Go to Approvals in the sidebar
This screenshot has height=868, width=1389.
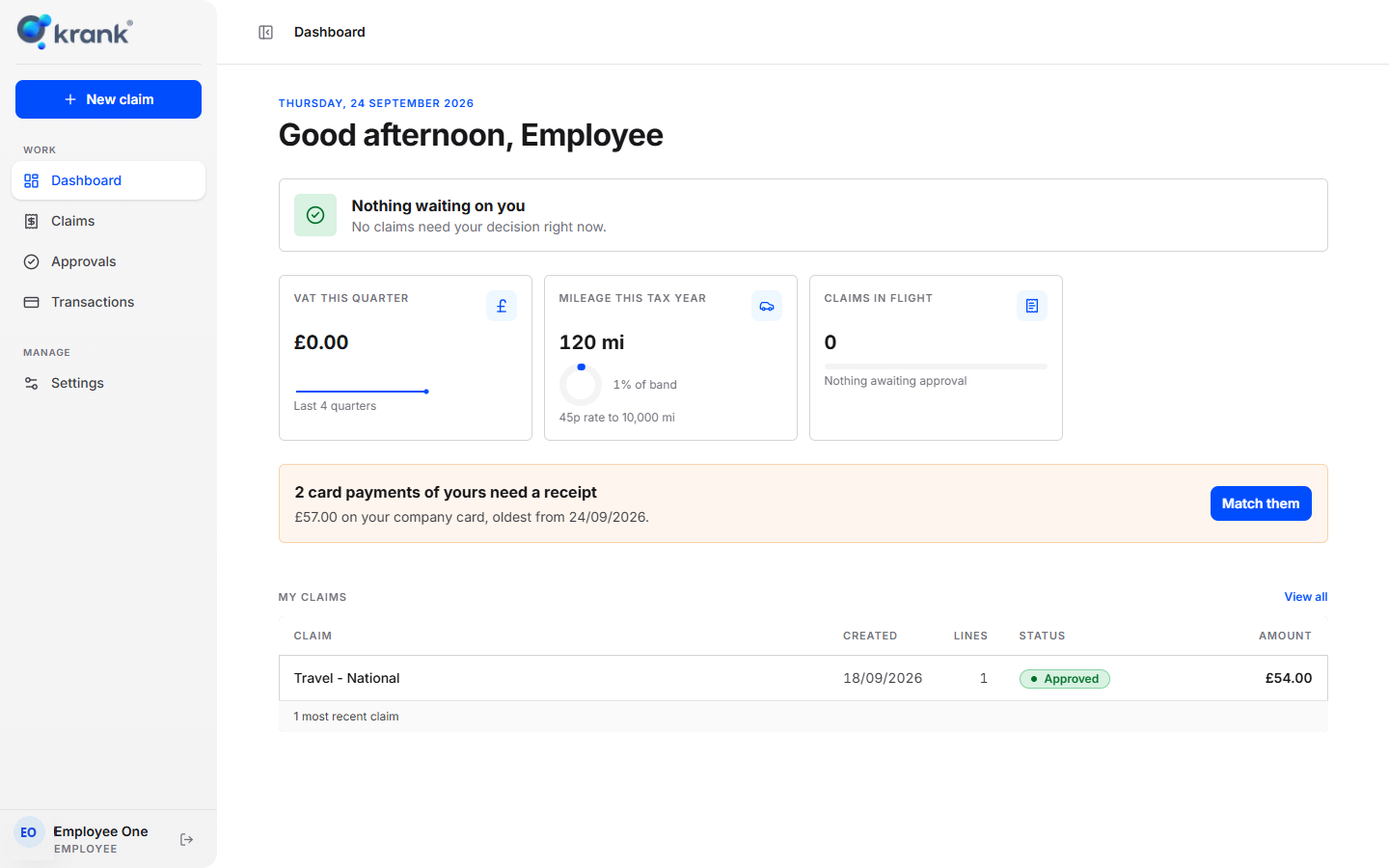pos(108,261)
